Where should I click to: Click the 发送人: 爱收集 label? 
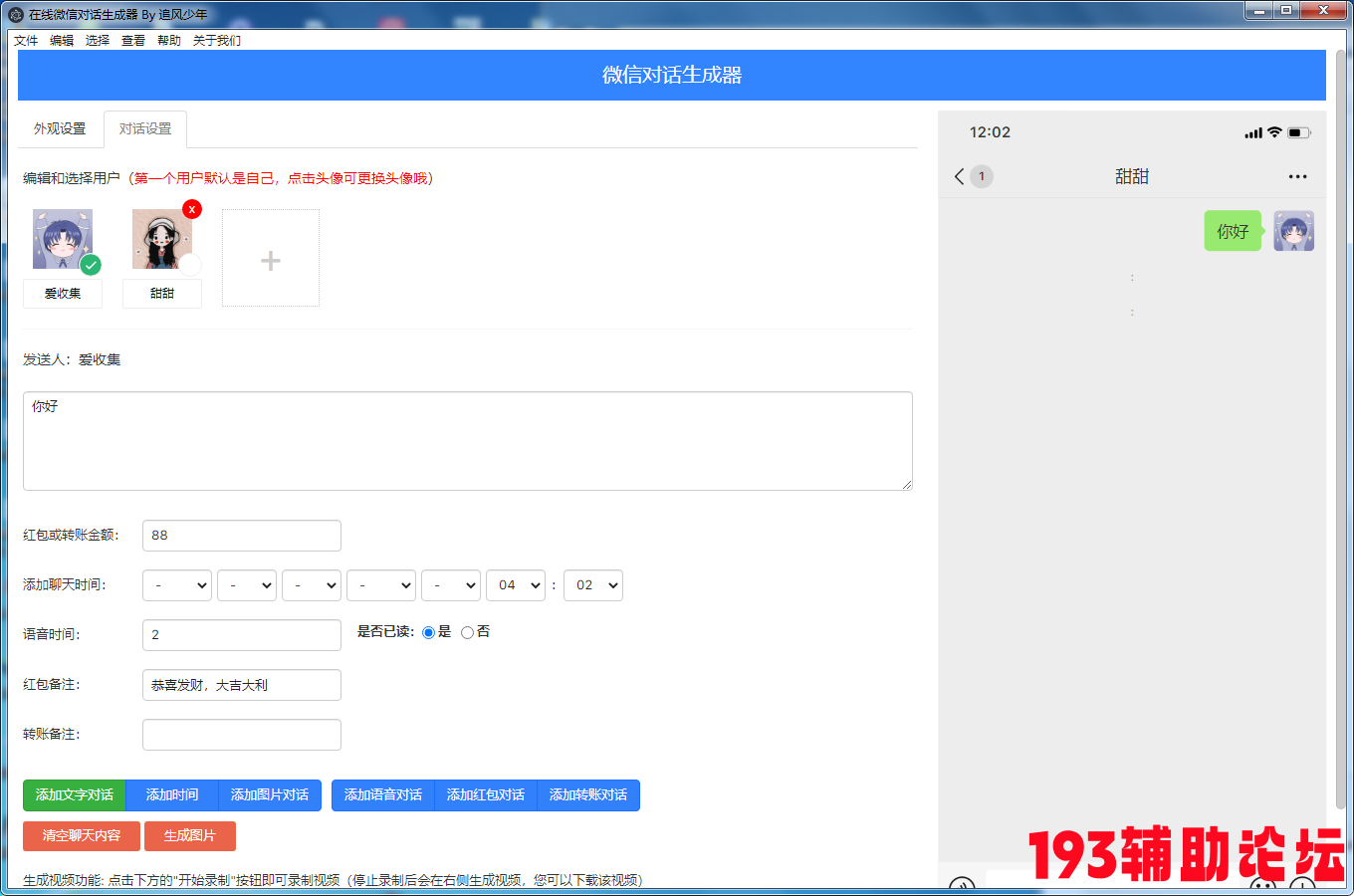click(72, 359)
